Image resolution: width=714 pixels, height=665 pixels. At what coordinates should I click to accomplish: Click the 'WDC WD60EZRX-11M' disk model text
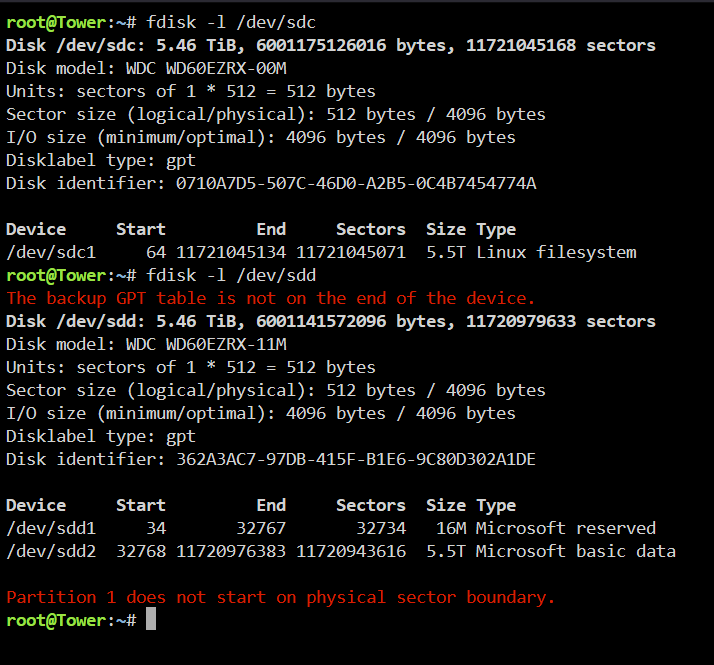pos(206,344)
